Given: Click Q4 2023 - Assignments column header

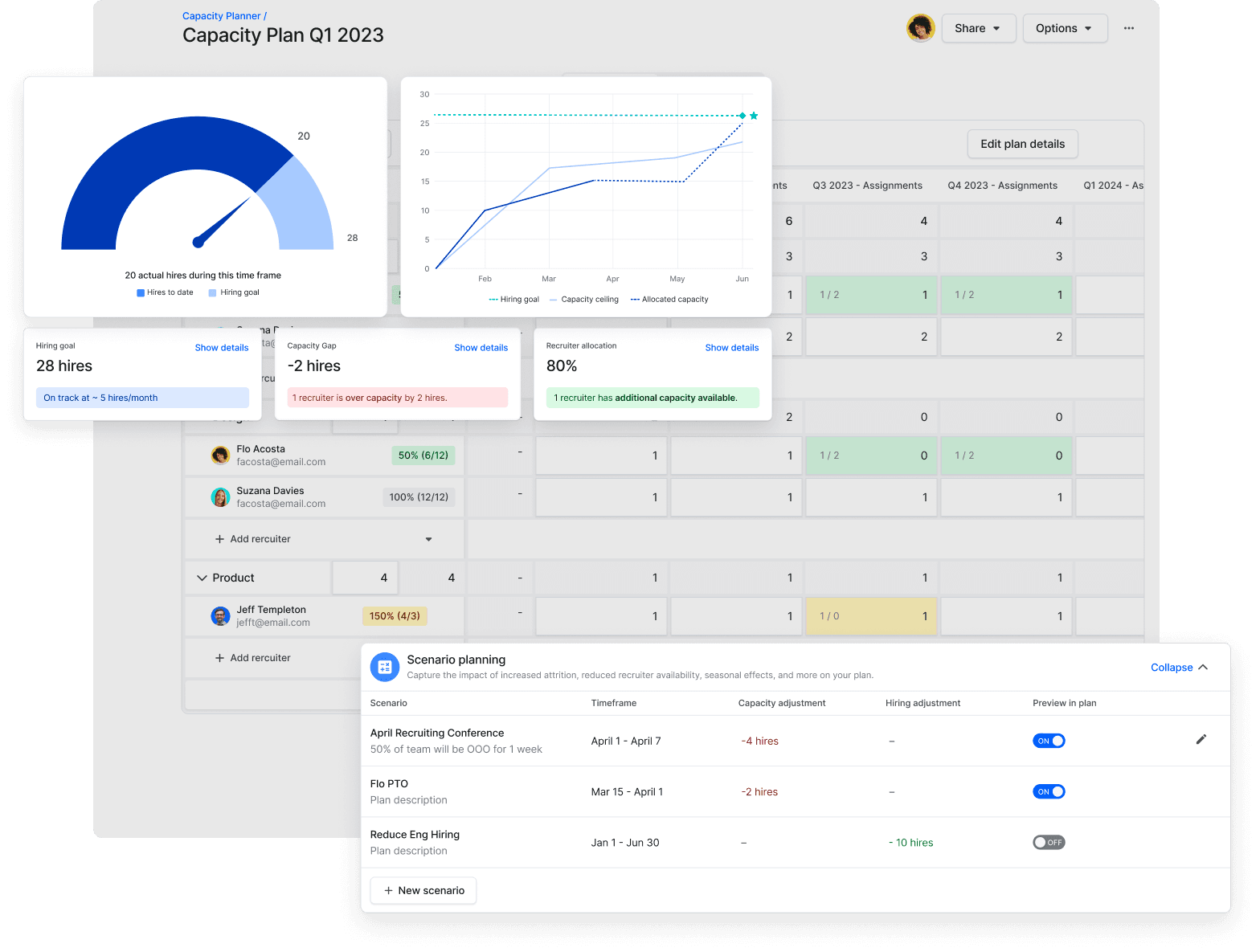Looking at the screenshot, I should point(1002,186).
